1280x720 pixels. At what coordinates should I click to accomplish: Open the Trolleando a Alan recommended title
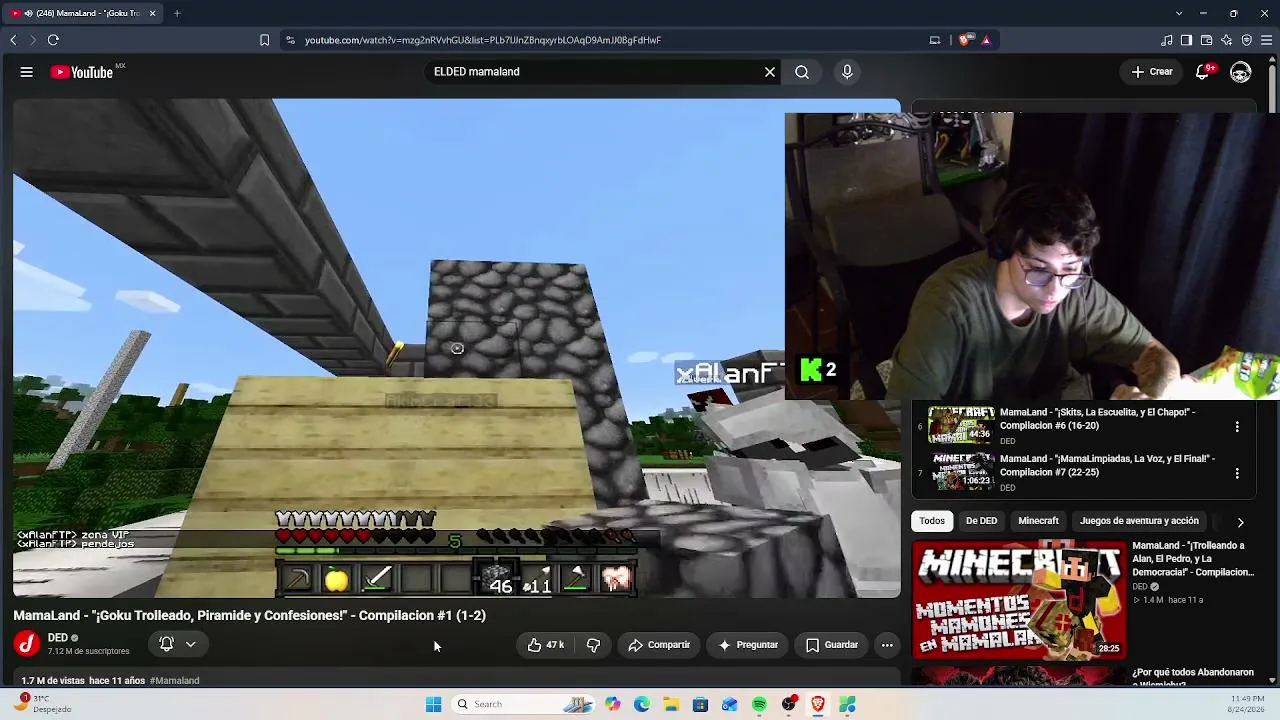[x=1192, y=559]
